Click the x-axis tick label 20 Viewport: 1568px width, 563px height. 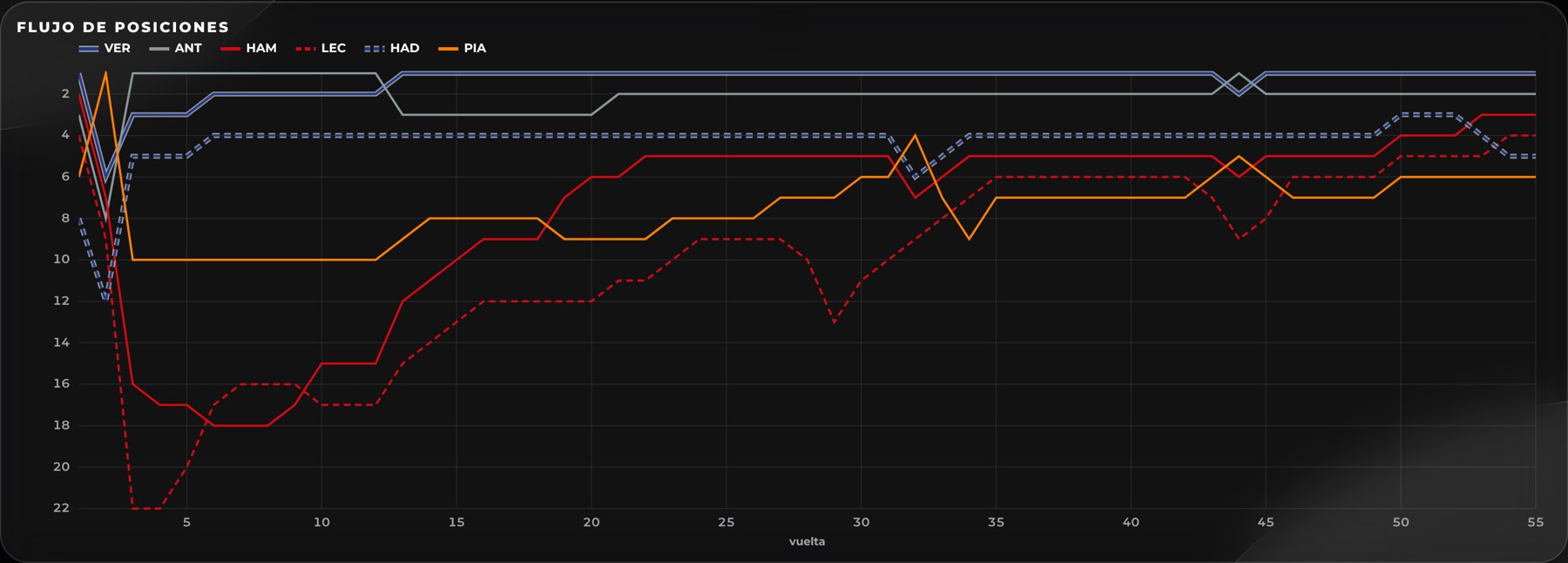pos(591,522)
